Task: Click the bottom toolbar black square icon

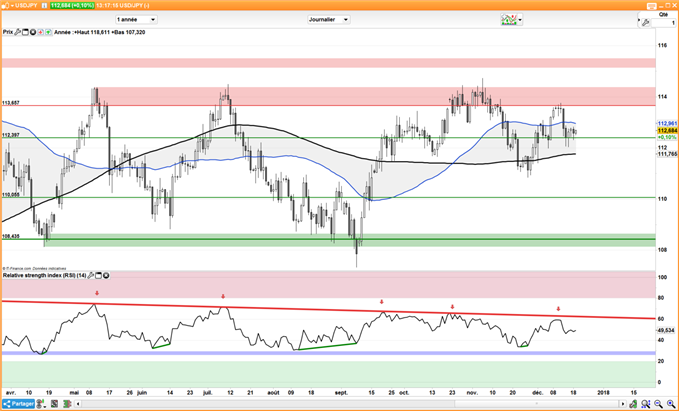Action: pos(54,404)
